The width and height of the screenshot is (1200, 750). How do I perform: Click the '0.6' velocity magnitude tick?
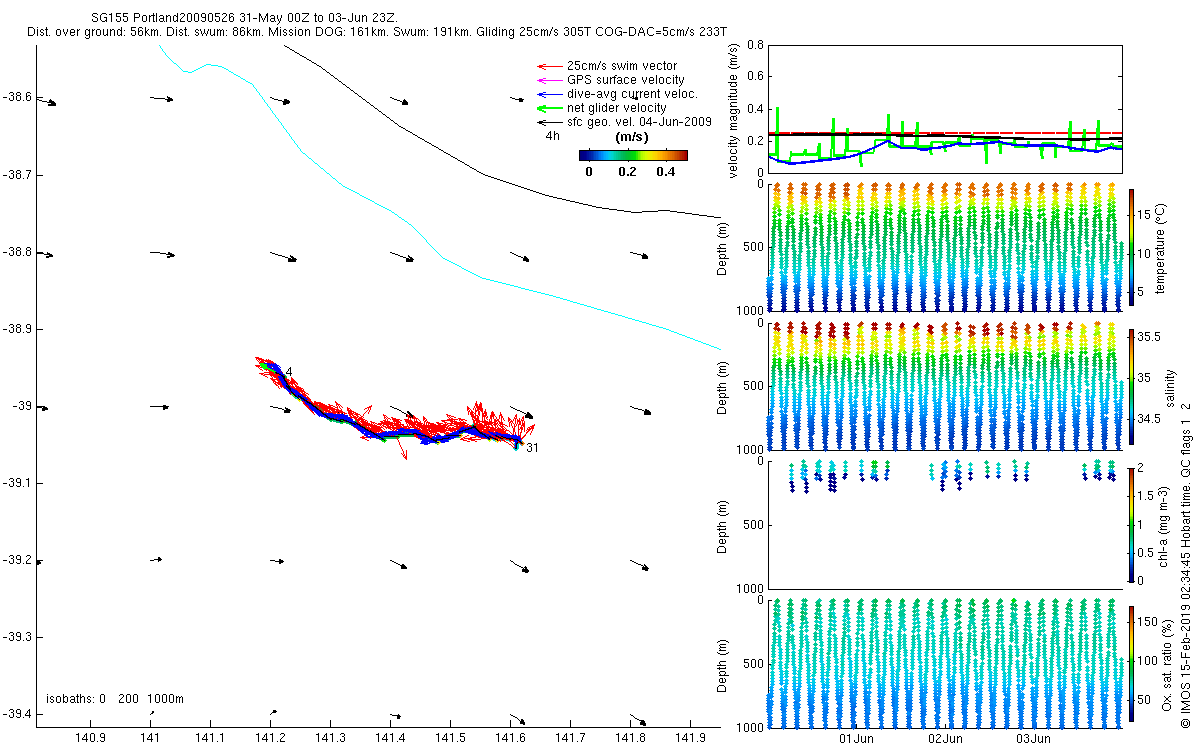coord(755,77)
